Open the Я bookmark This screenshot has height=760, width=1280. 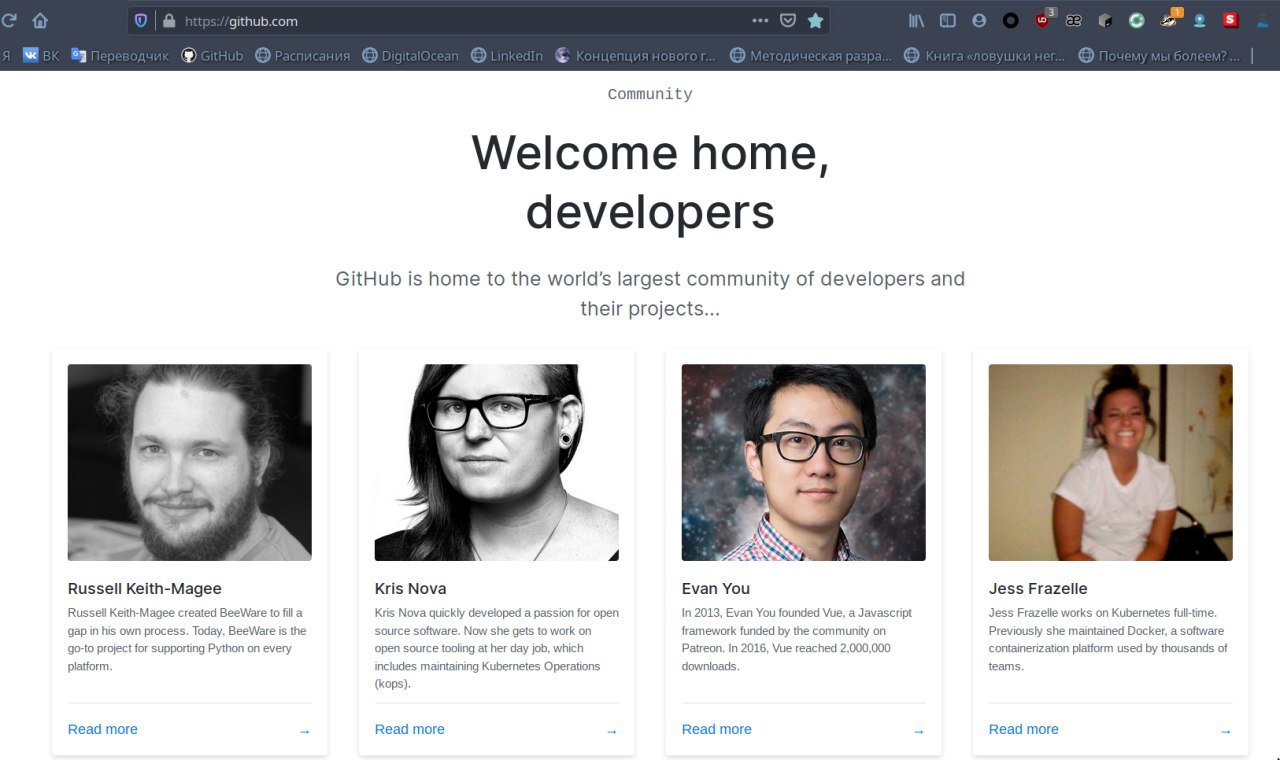6,56
